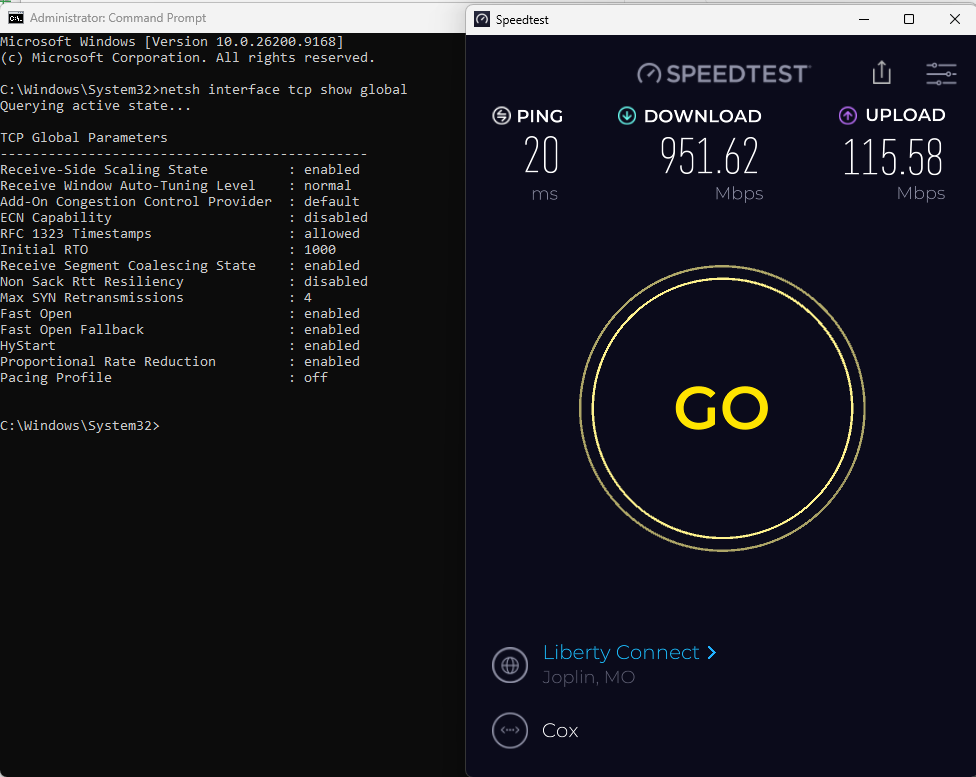Click the DOWNLOAD label
Viewport: 976px width, 777px height.
pyautogui.click(x=702, y=116)
